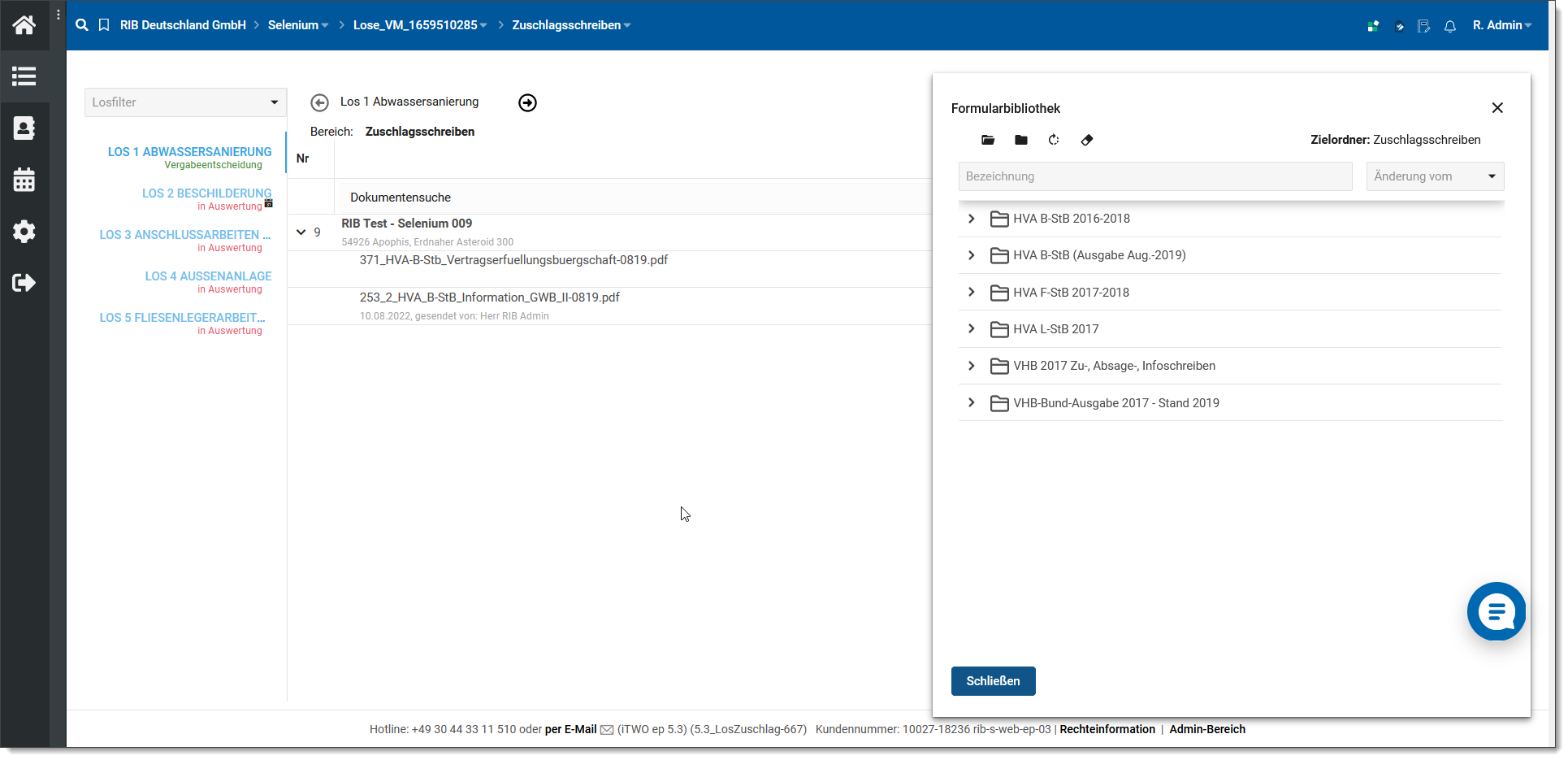The height and width of the screenshot is (760, 1568).
Task: Click the home icon in the sidebar
Action: point(24,25)
